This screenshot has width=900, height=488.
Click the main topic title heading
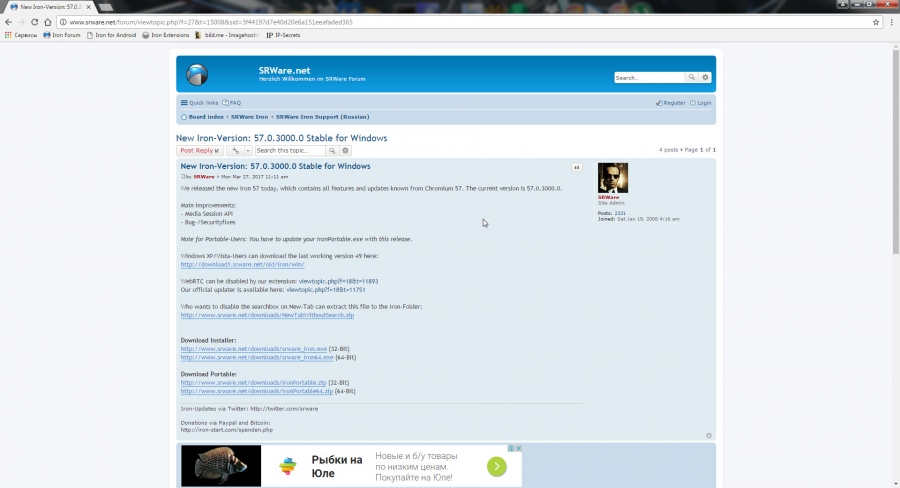pyautogui.click(x=281, y=138)
